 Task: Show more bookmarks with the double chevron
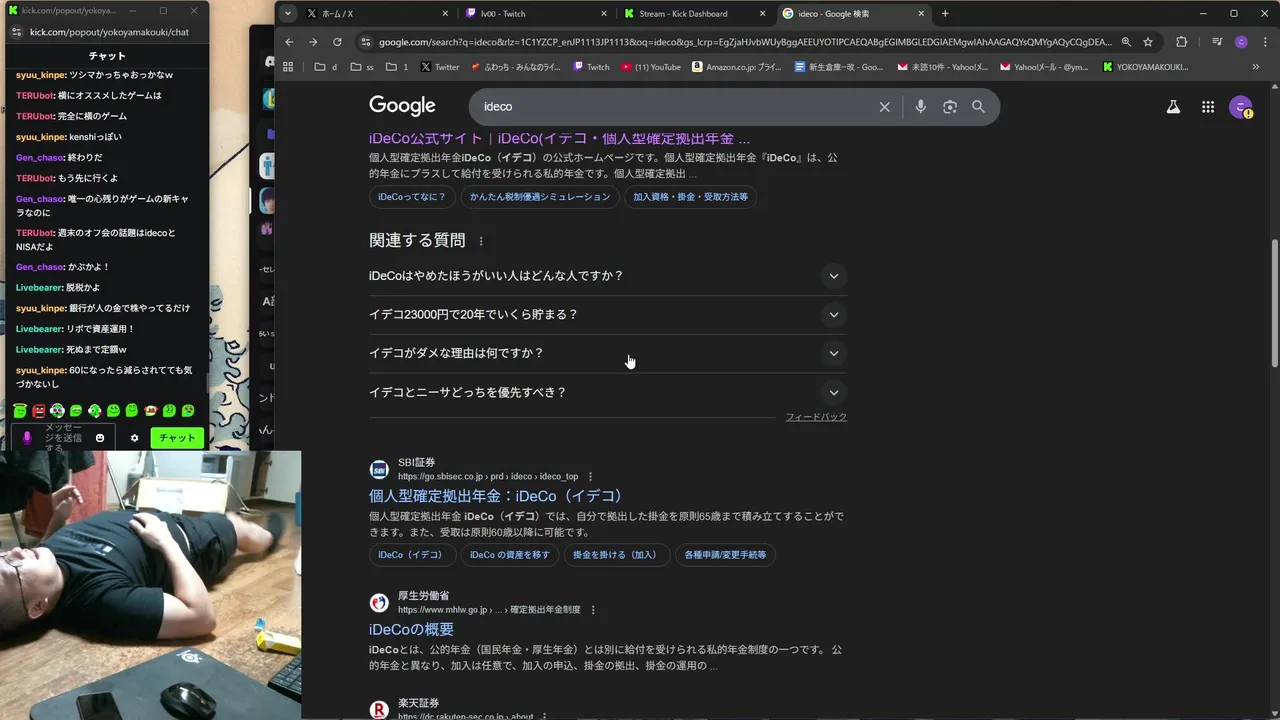1256,67
